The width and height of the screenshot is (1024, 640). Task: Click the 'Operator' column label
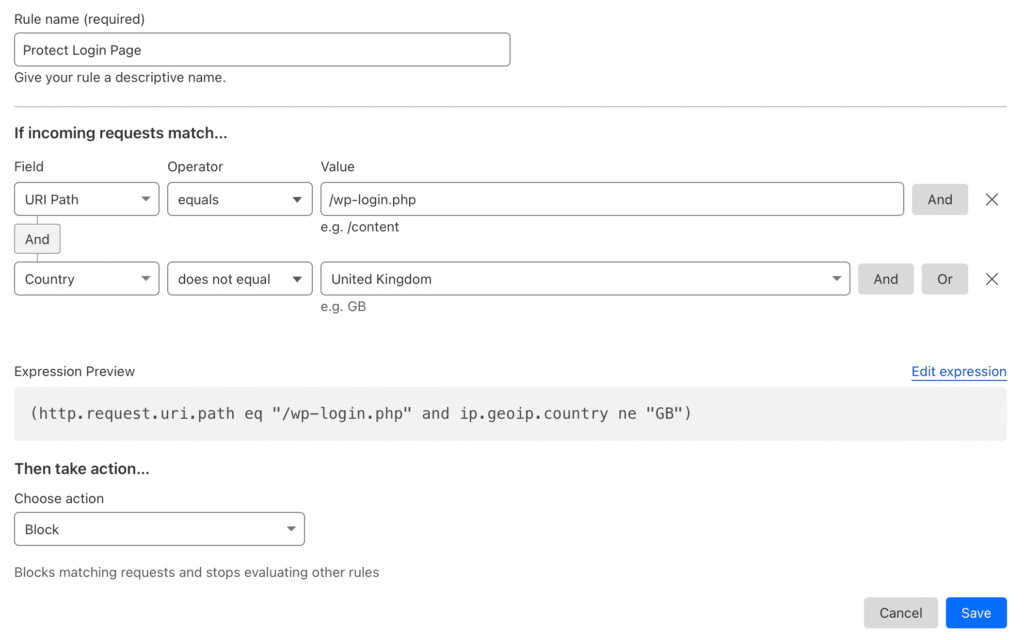[x=195, y=167]
